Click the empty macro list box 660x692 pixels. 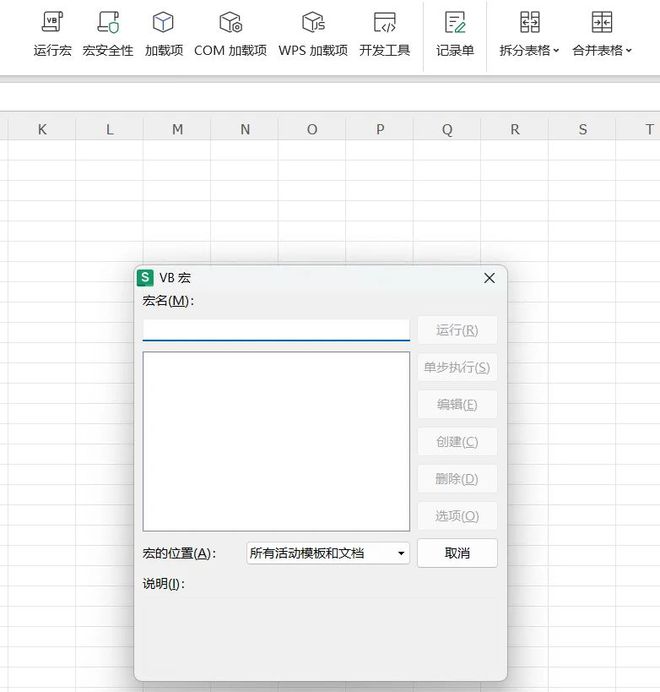coord(276,441)
